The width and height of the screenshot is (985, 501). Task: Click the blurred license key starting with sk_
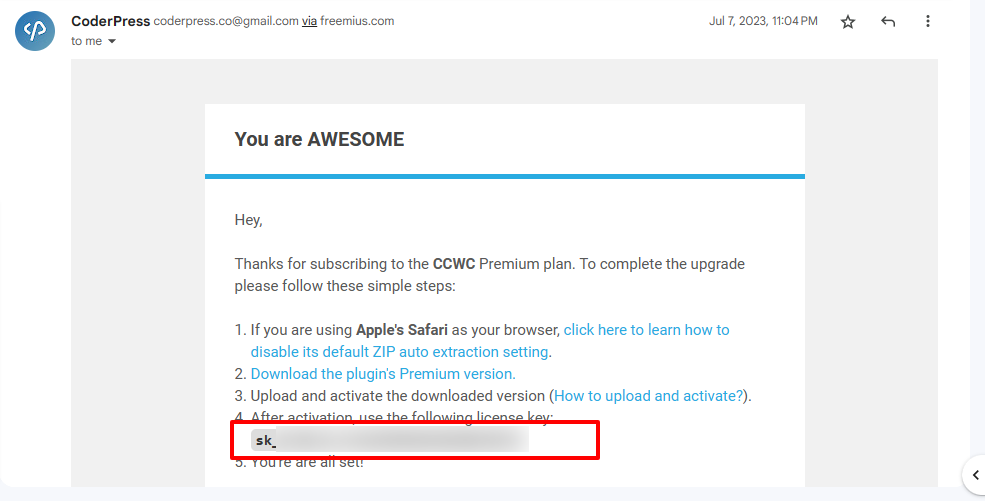pos(390,440)
